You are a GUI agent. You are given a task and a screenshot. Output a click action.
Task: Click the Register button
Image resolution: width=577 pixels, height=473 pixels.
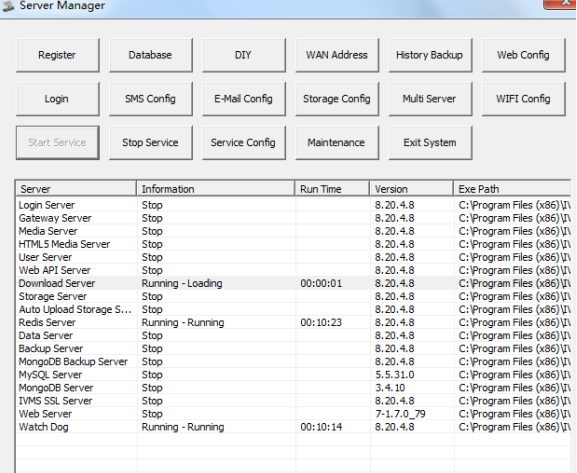tap(57, 55)
